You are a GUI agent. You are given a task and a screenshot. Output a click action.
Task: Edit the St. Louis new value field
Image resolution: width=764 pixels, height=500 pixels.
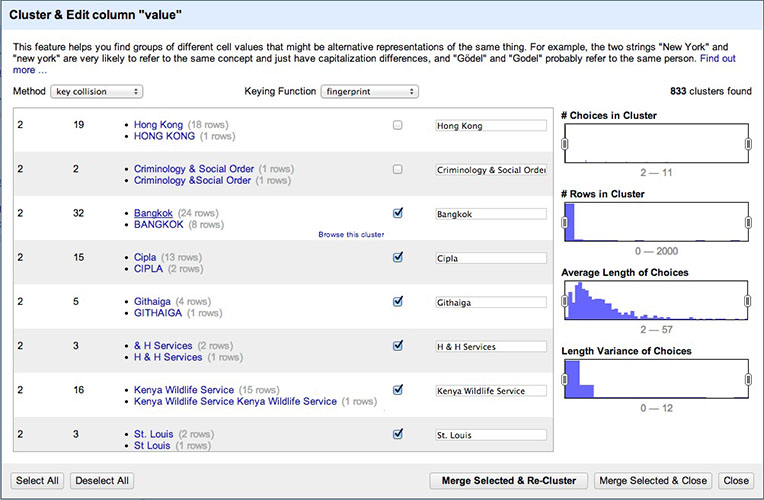(491, 435)
